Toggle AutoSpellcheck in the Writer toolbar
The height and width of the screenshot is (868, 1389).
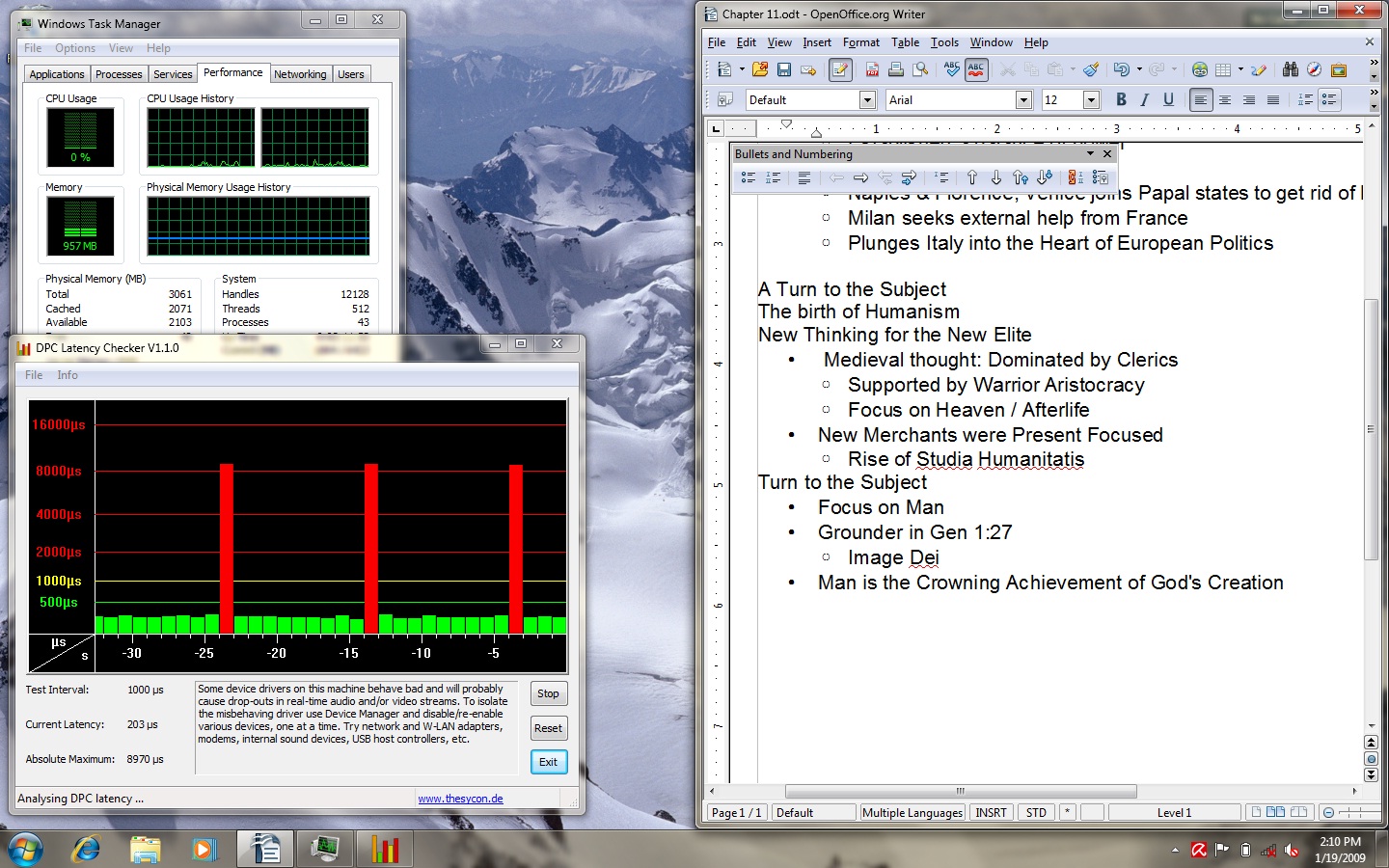(x=976, y=69)
